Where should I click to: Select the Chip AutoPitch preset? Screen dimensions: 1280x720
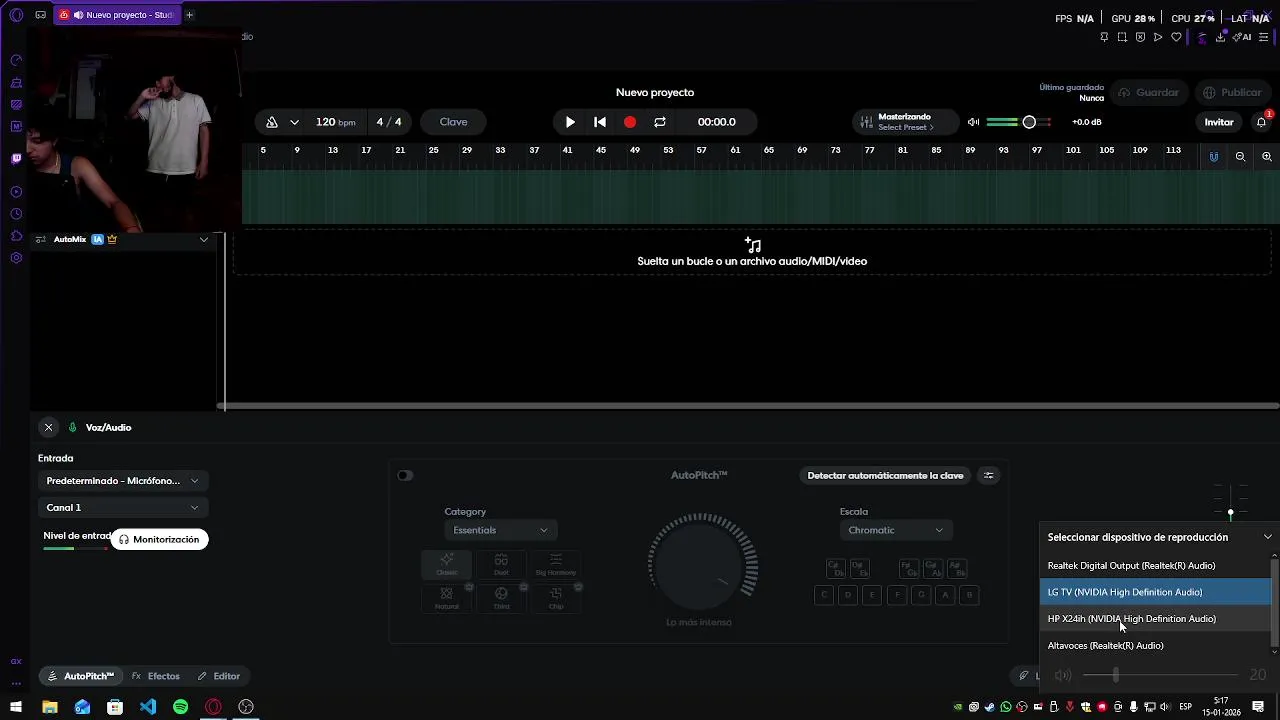click(556, 598)
